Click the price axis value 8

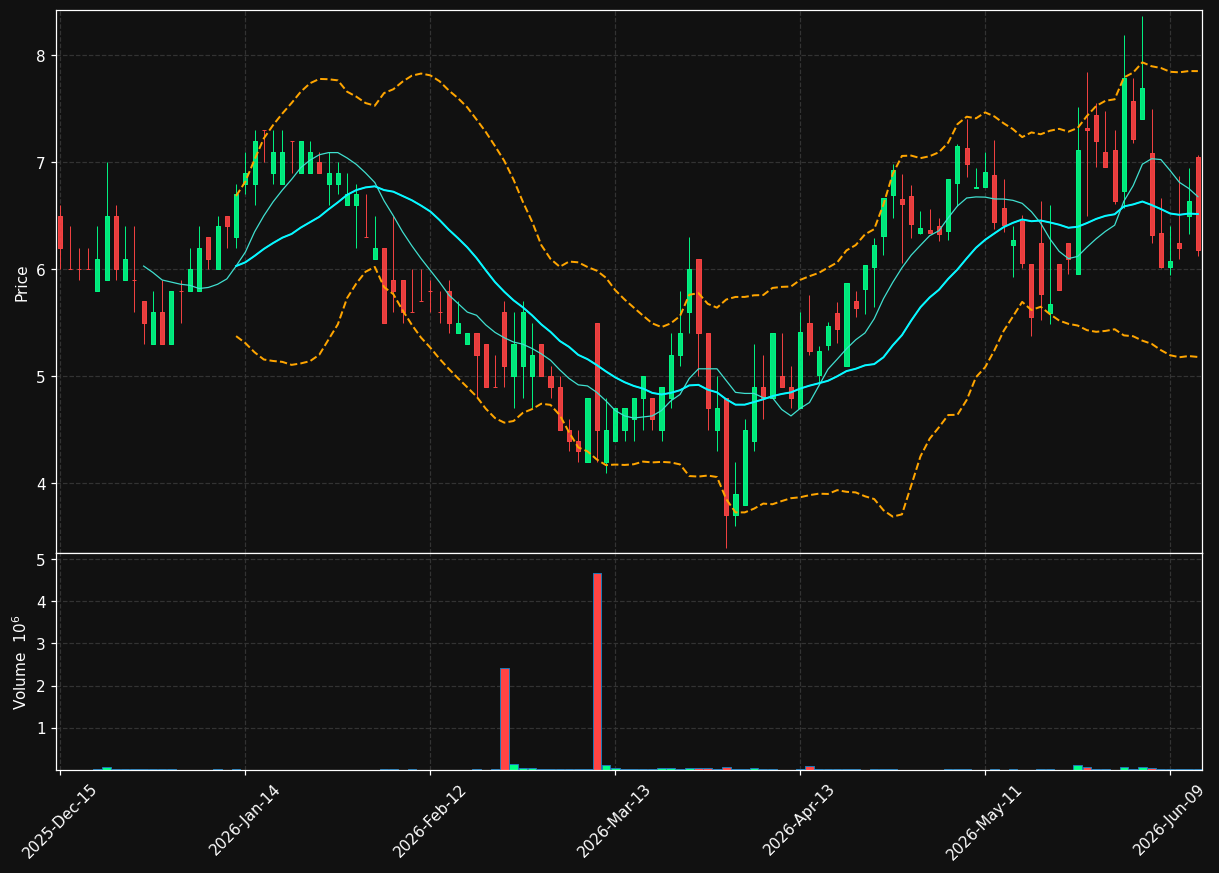[x=42, y=56]
